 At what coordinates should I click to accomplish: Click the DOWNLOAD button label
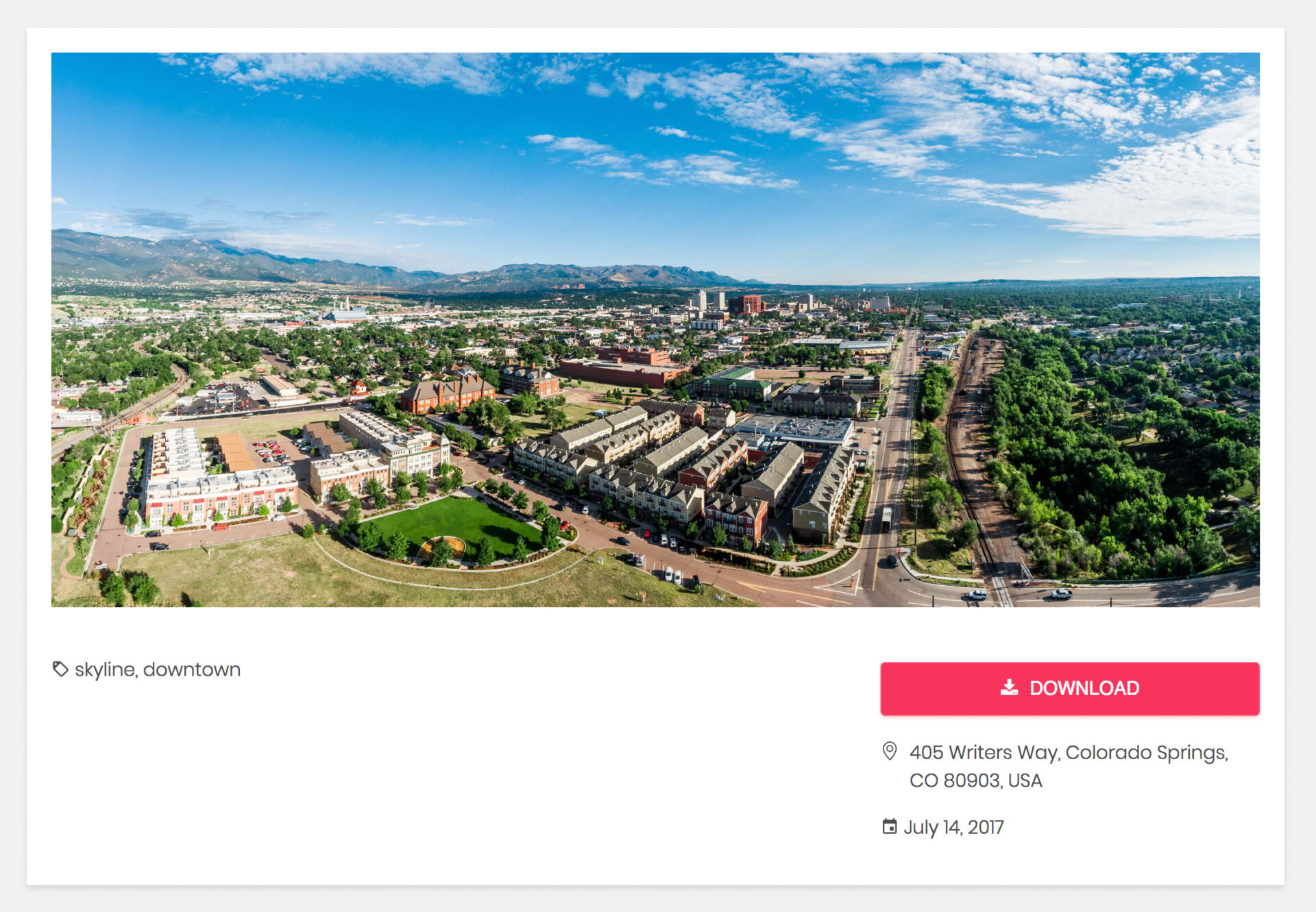1084,688
